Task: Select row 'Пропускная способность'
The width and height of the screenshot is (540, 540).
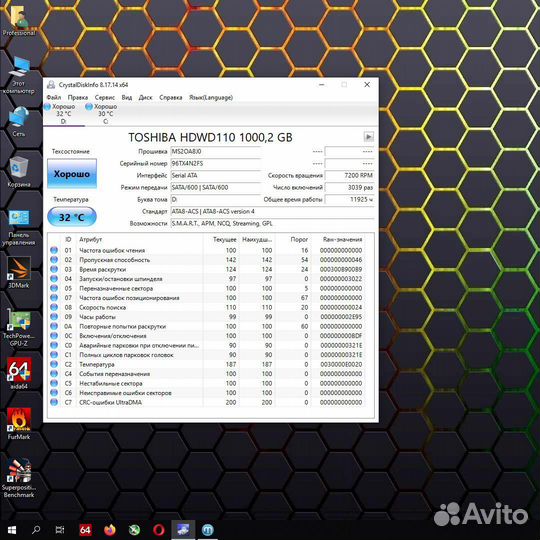Action: (x=207, y=260)
